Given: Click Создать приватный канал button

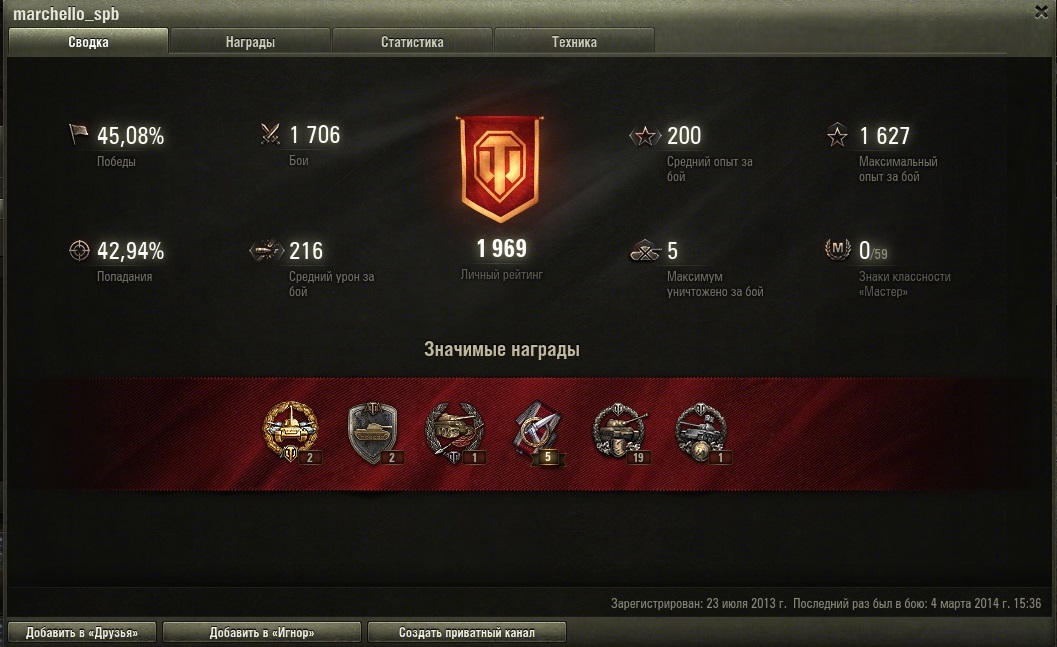Looking at the screenshot, I should pos(466,632).
